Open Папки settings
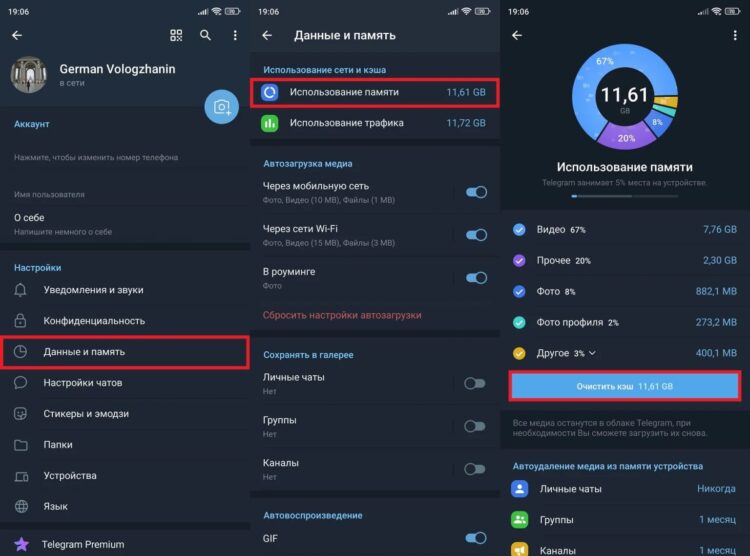The height and width of the screenshot is (556, 750). point(125,445)
